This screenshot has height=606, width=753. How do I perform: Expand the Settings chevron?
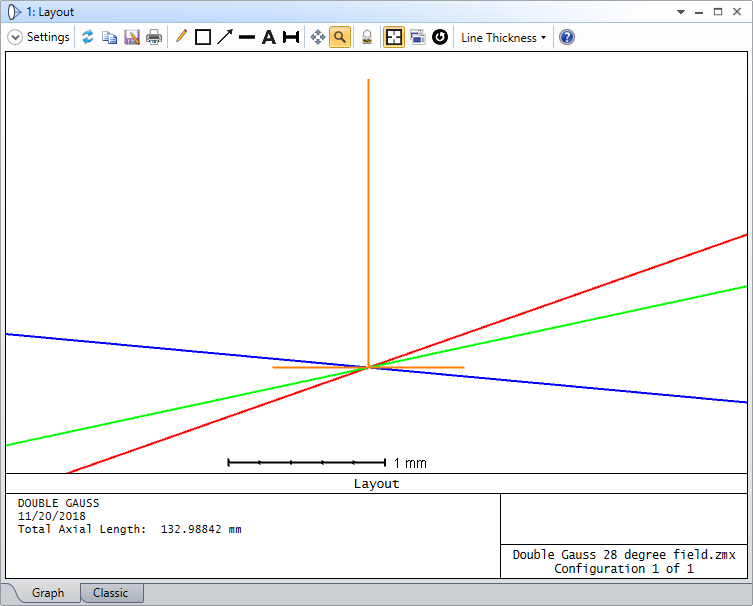pyautogui.click(x=15, y=37)
